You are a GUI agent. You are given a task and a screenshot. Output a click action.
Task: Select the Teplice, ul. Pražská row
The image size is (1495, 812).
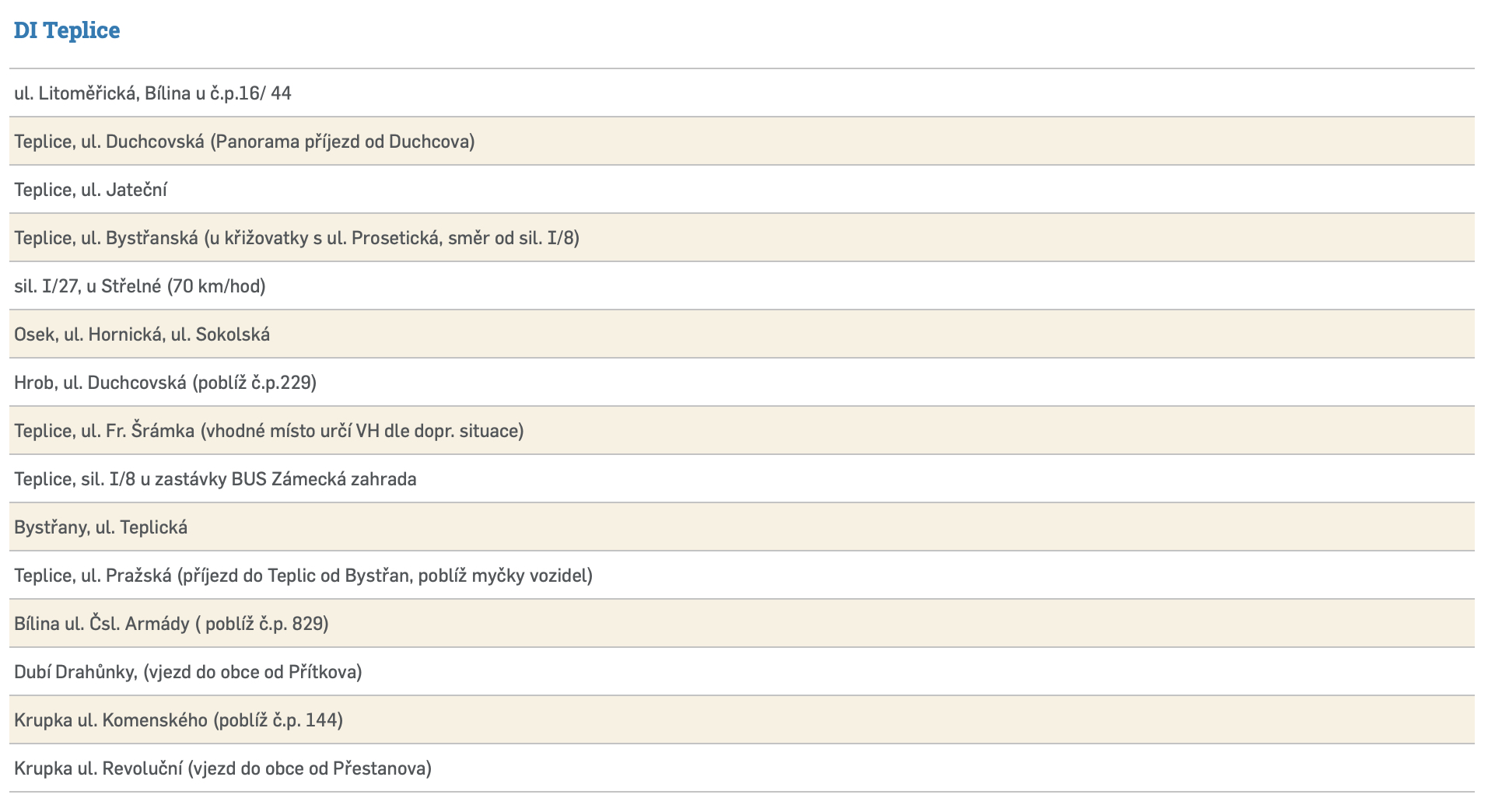point(303,576)
